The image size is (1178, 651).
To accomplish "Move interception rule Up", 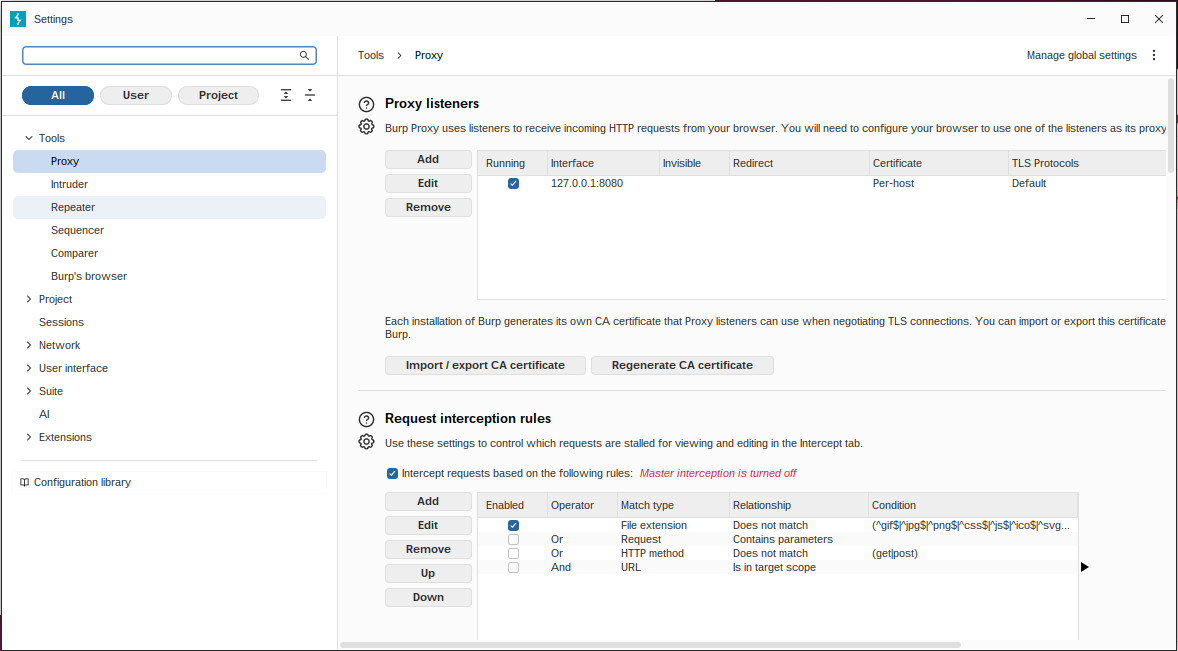I will tap(428, 573).
